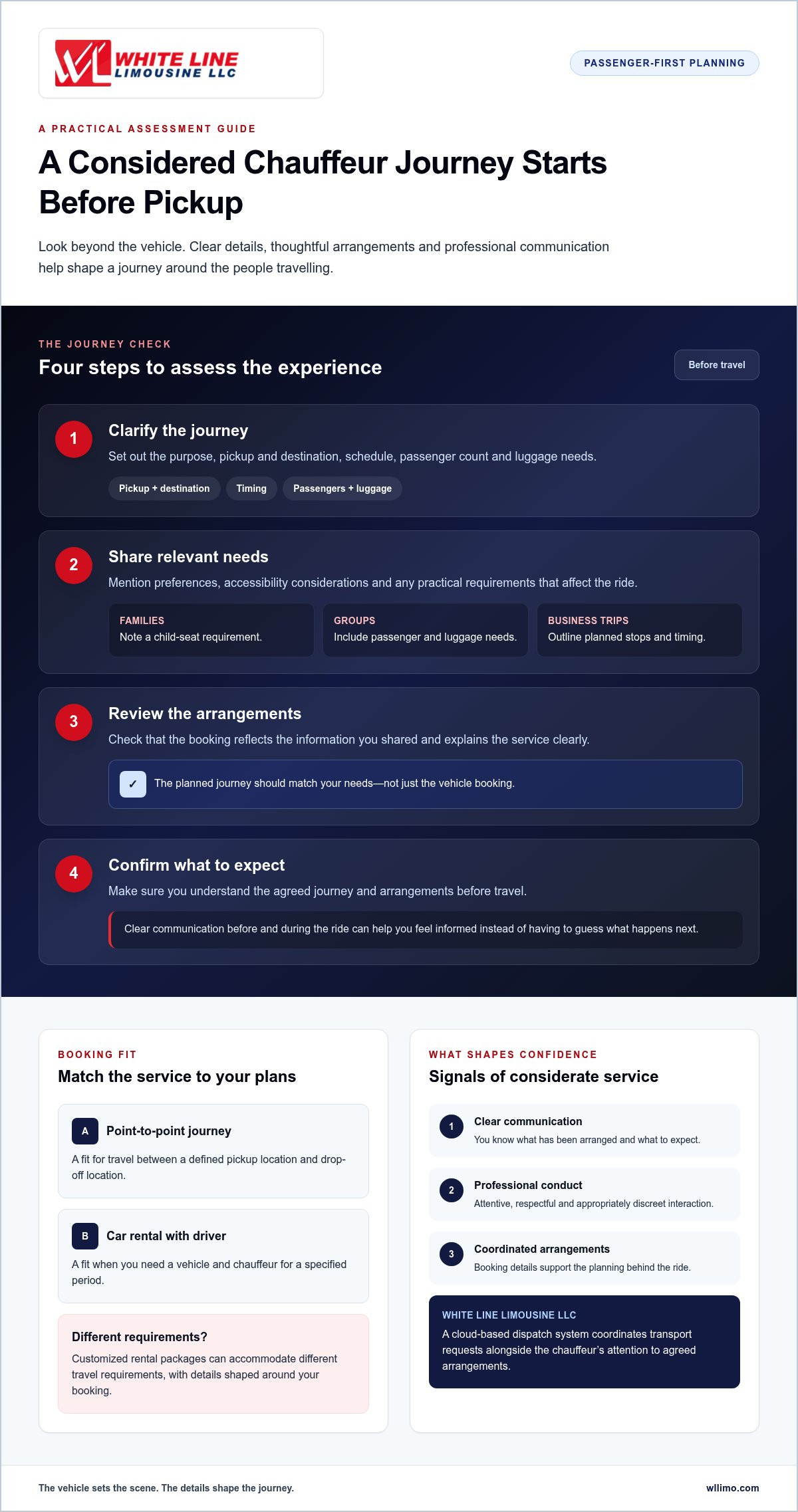
Task: Click the Before travel badge
Action: coord(717,365)
